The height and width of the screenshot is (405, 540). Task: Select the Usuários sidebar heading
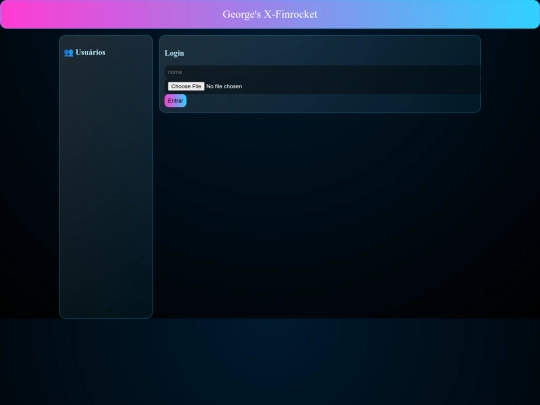click(x=90, y=52)
